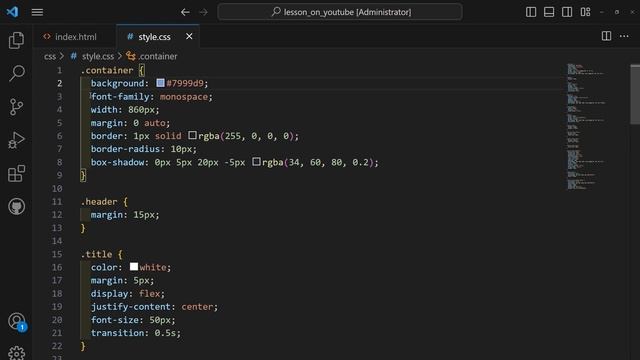640x360 pixels.
Task: Click the minimap code overview
Action: tap(587, 127)
